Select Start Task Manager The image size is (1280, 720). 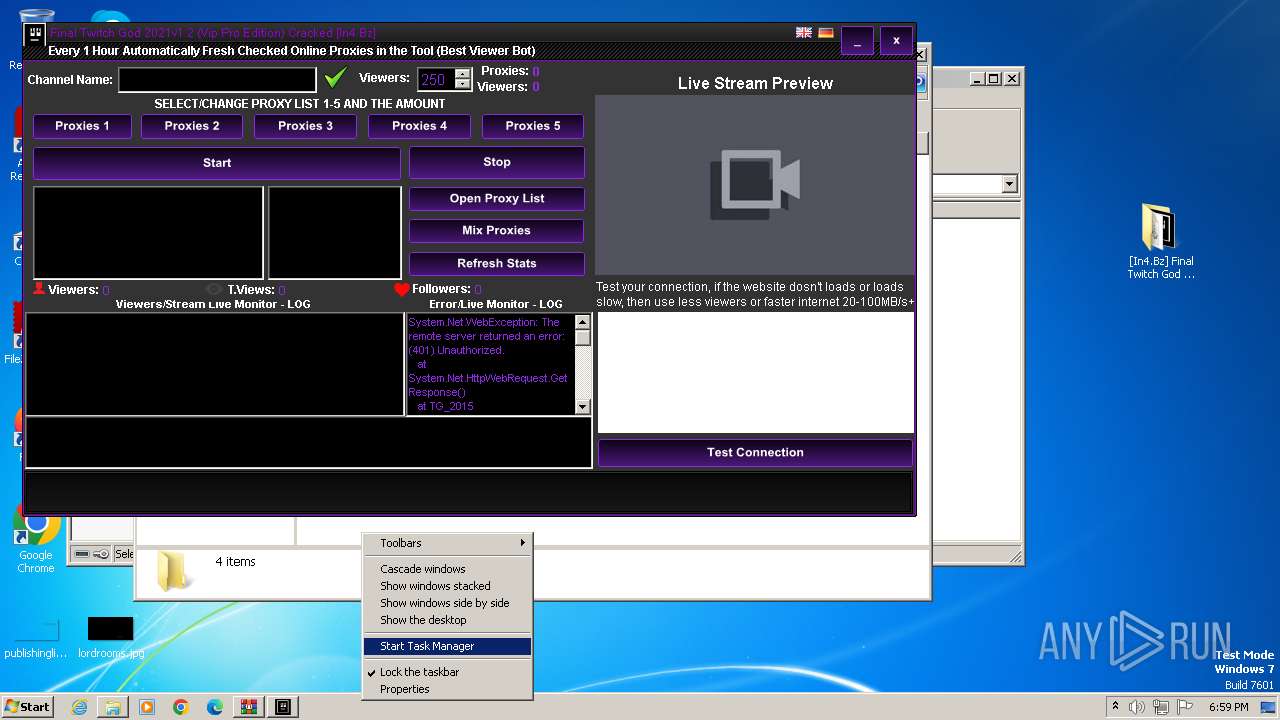click(x=447, y=646)
